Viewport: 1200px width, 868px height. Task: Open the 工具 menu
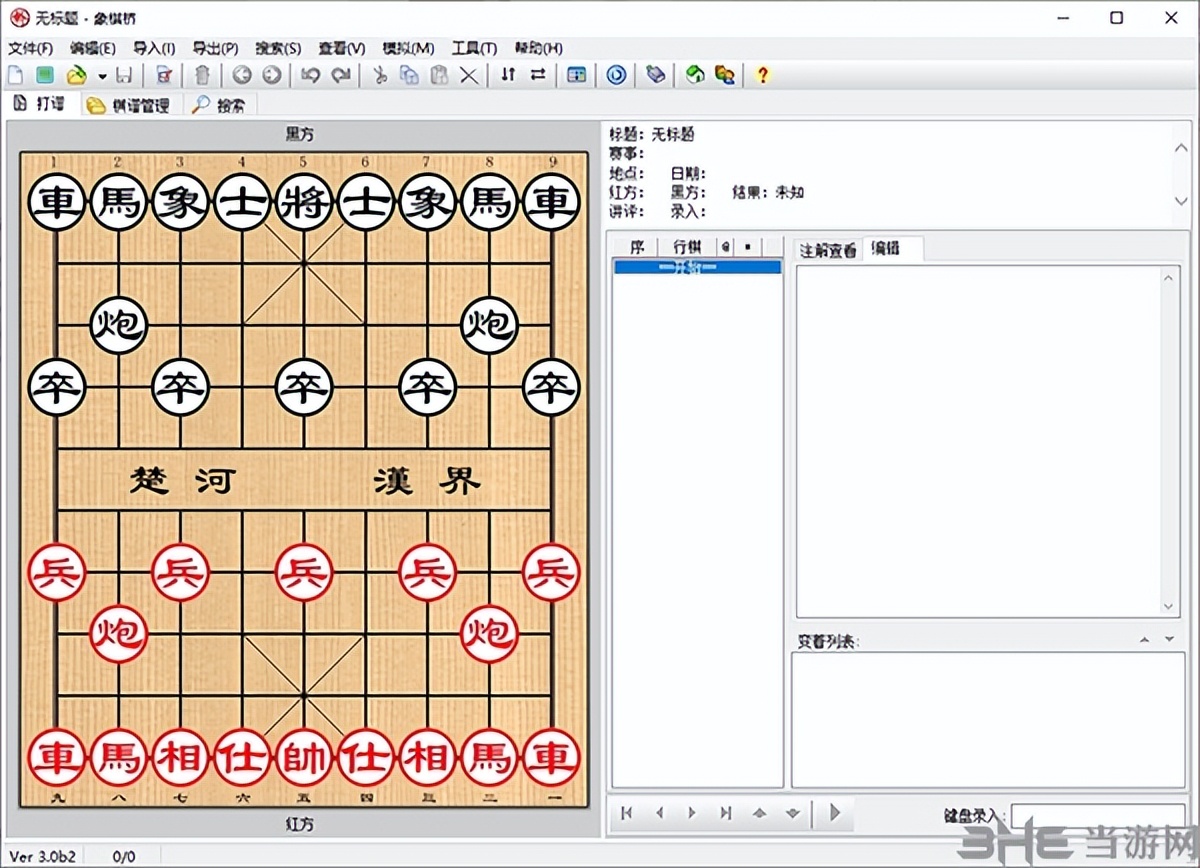coord(473,48)
